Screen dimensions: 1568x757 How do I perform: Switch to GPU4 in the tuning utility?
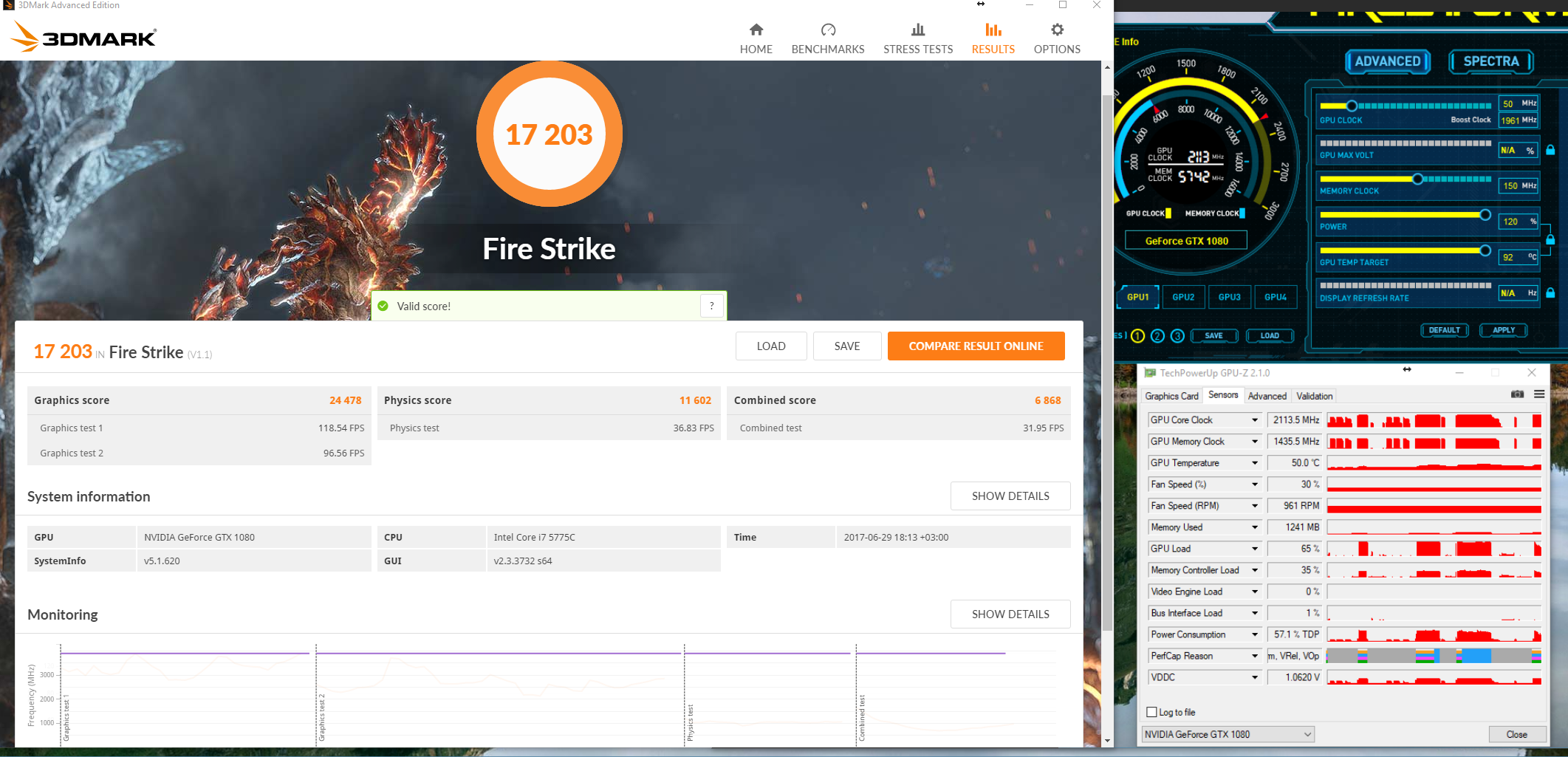tap(1276, 297)
